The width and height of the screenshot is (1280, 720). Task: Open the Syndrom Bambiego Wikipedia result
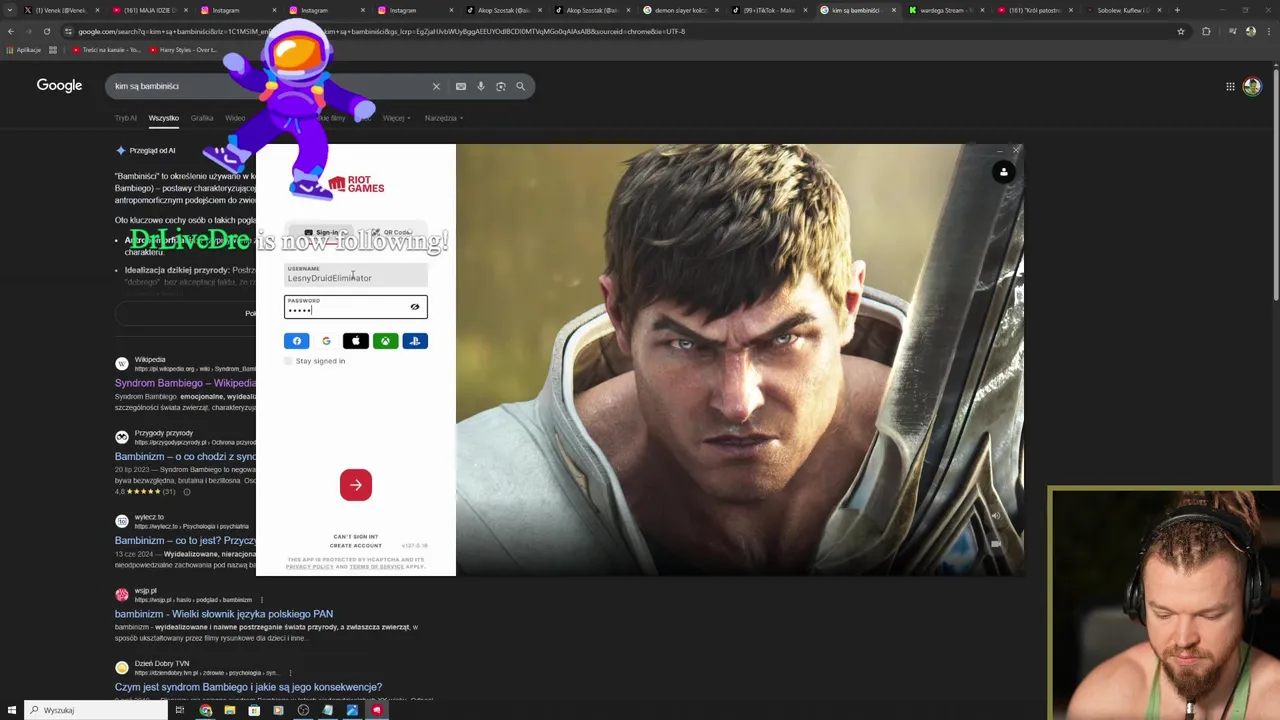coord(185,383)
